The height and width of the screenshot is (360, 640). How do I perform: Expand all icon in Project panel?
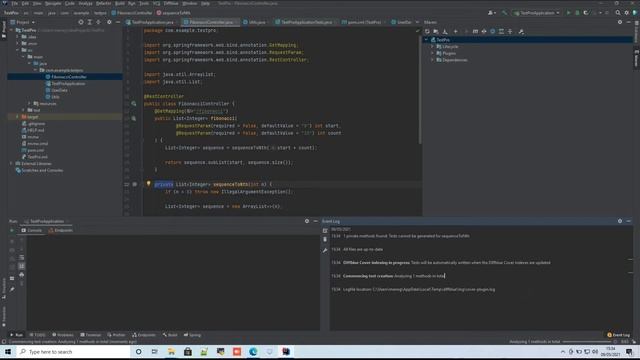click(90, 22)
